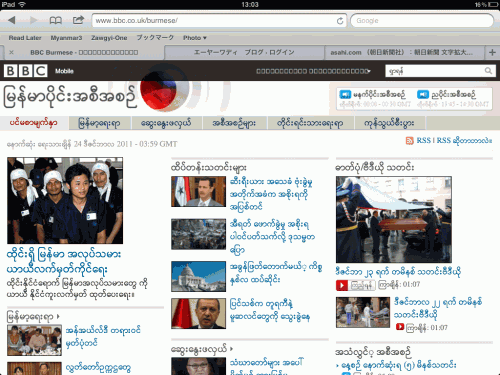
Task: Select the second navigation tab on BBC menu
Action: coord(99,123)
